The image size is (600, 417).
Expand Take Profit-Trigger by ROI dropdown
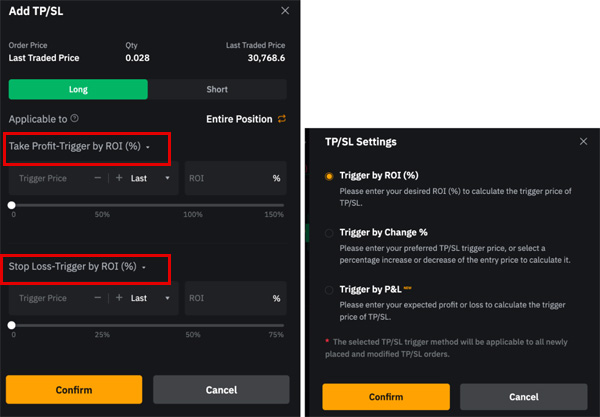(x=79, y=147)
